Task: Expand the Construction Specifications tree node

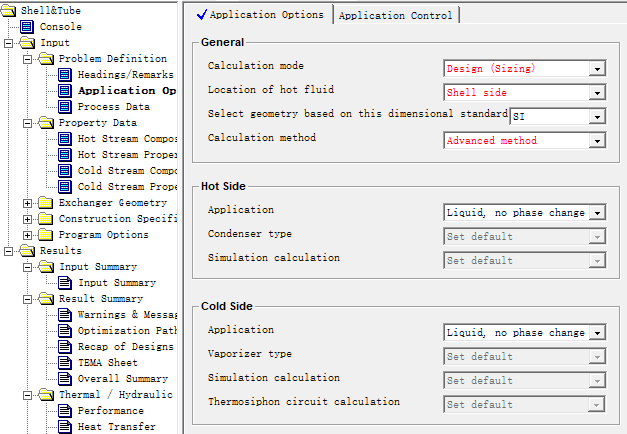Action: (27, 219)
